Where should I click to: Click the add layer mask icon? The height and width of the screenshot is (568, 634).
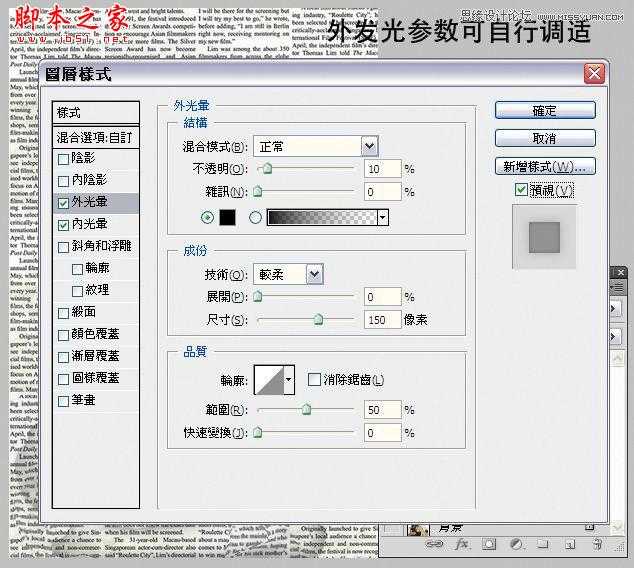(488, 544)
